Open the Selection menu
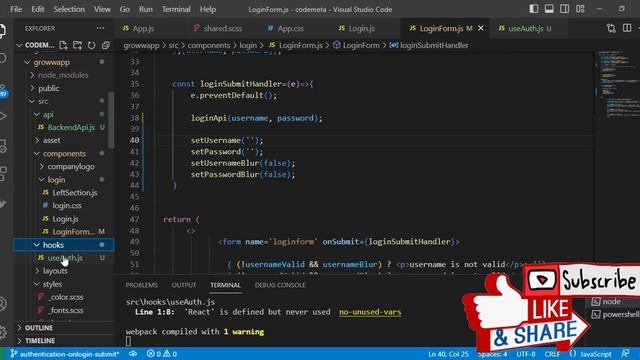Image resolution: width=640 pixels, height=360 pixels. point(69,9)
